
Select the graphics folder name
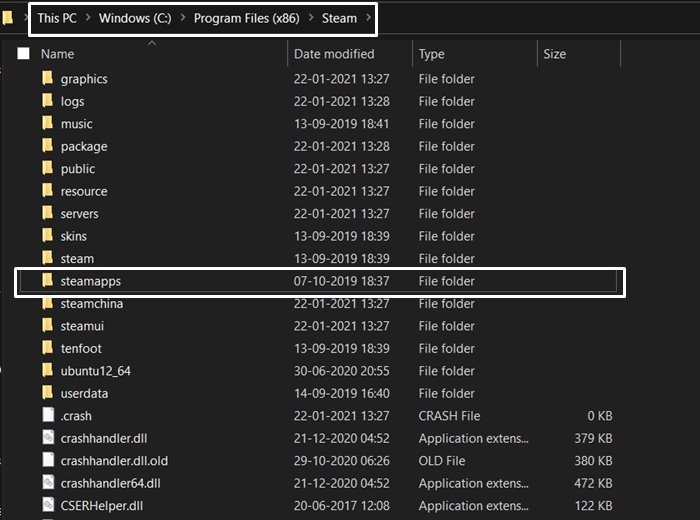pos(84,79)
